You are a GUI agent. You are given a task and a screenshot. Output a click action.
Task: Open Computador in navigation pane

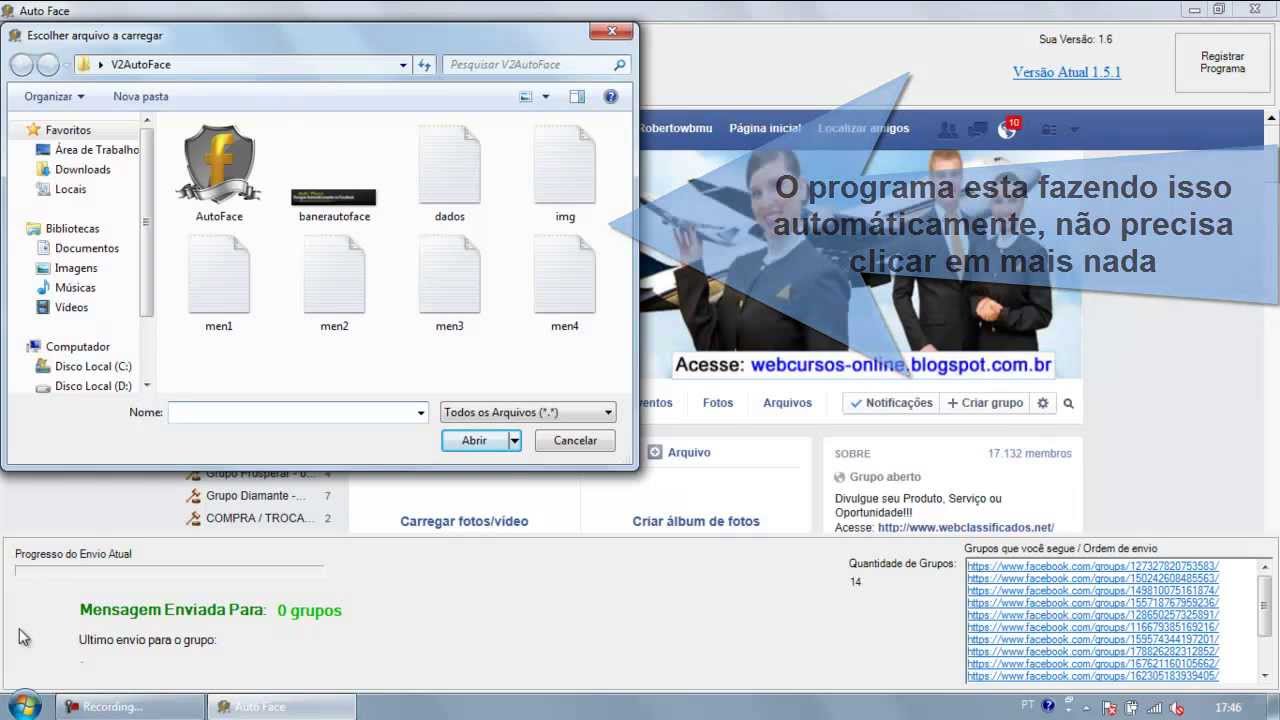click(x=78, y=347)
